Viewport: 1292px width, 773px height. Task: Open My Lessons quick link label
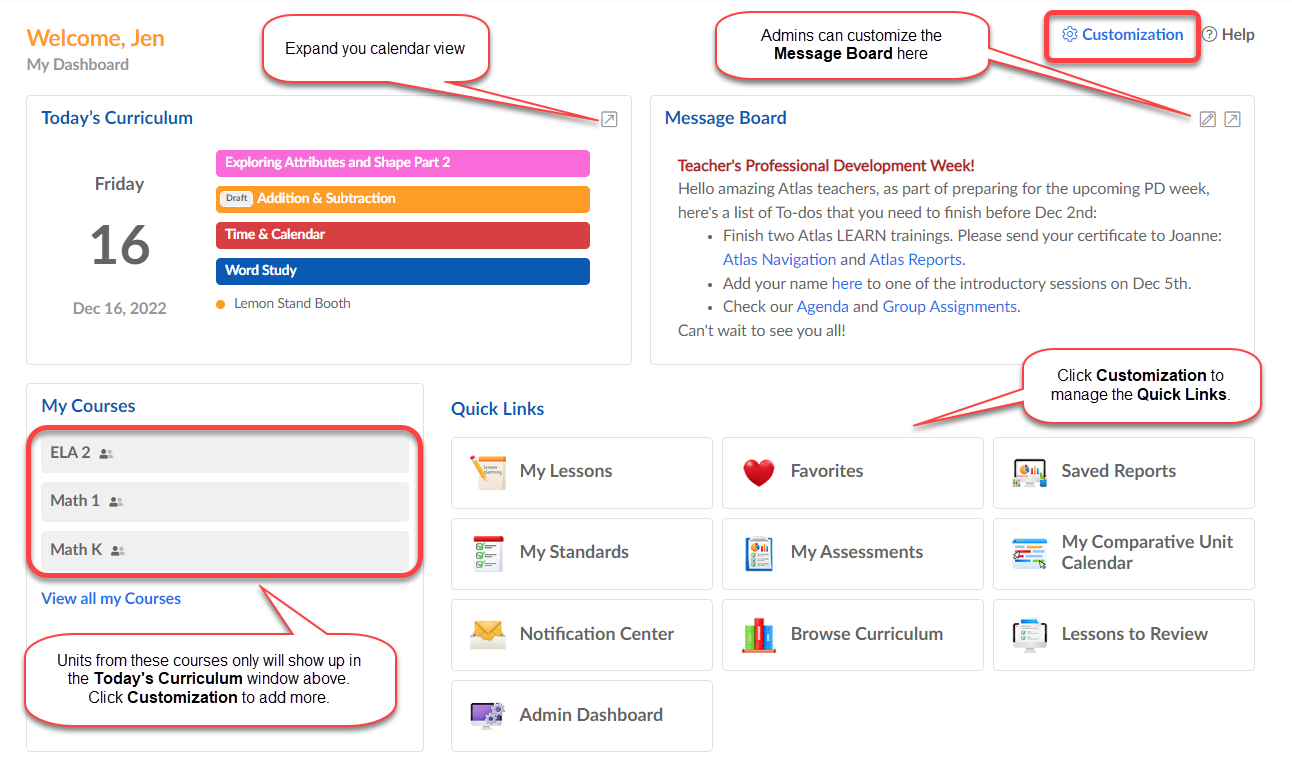click(x=566, y=472)
